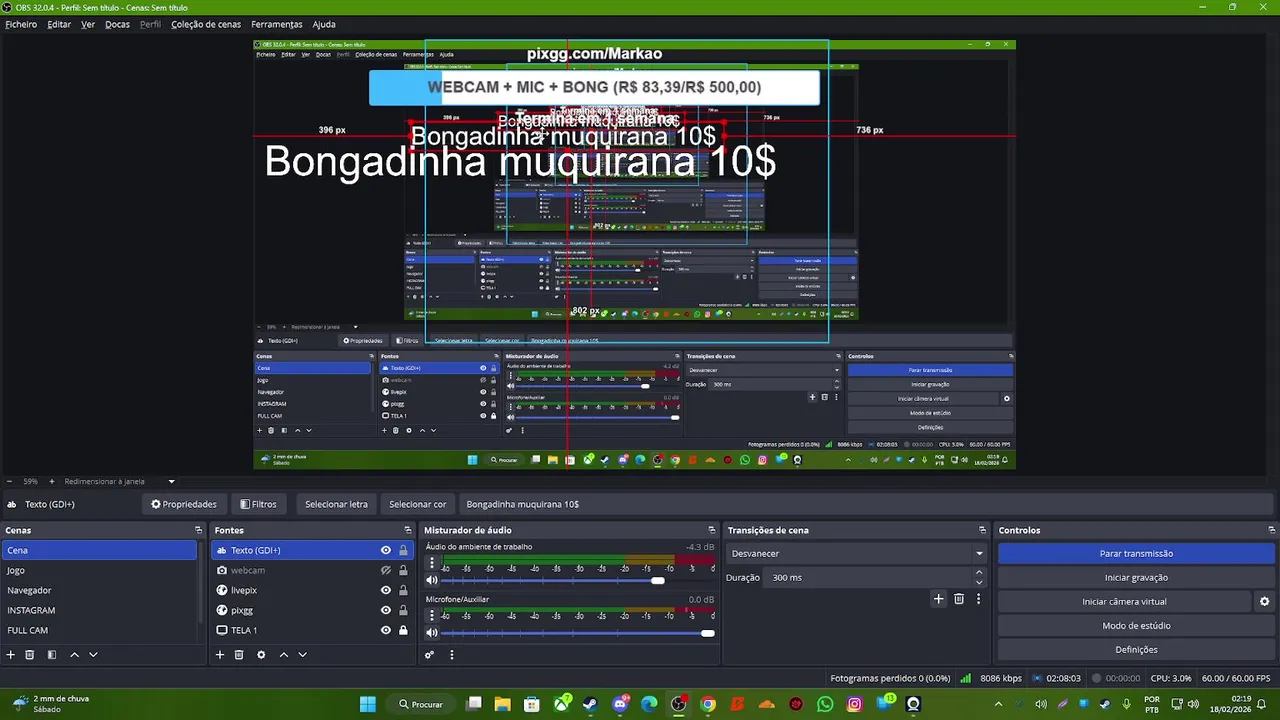Enable Modo de estúdio
Screen dimensions: 1280x720
[x=1136, y=626]
